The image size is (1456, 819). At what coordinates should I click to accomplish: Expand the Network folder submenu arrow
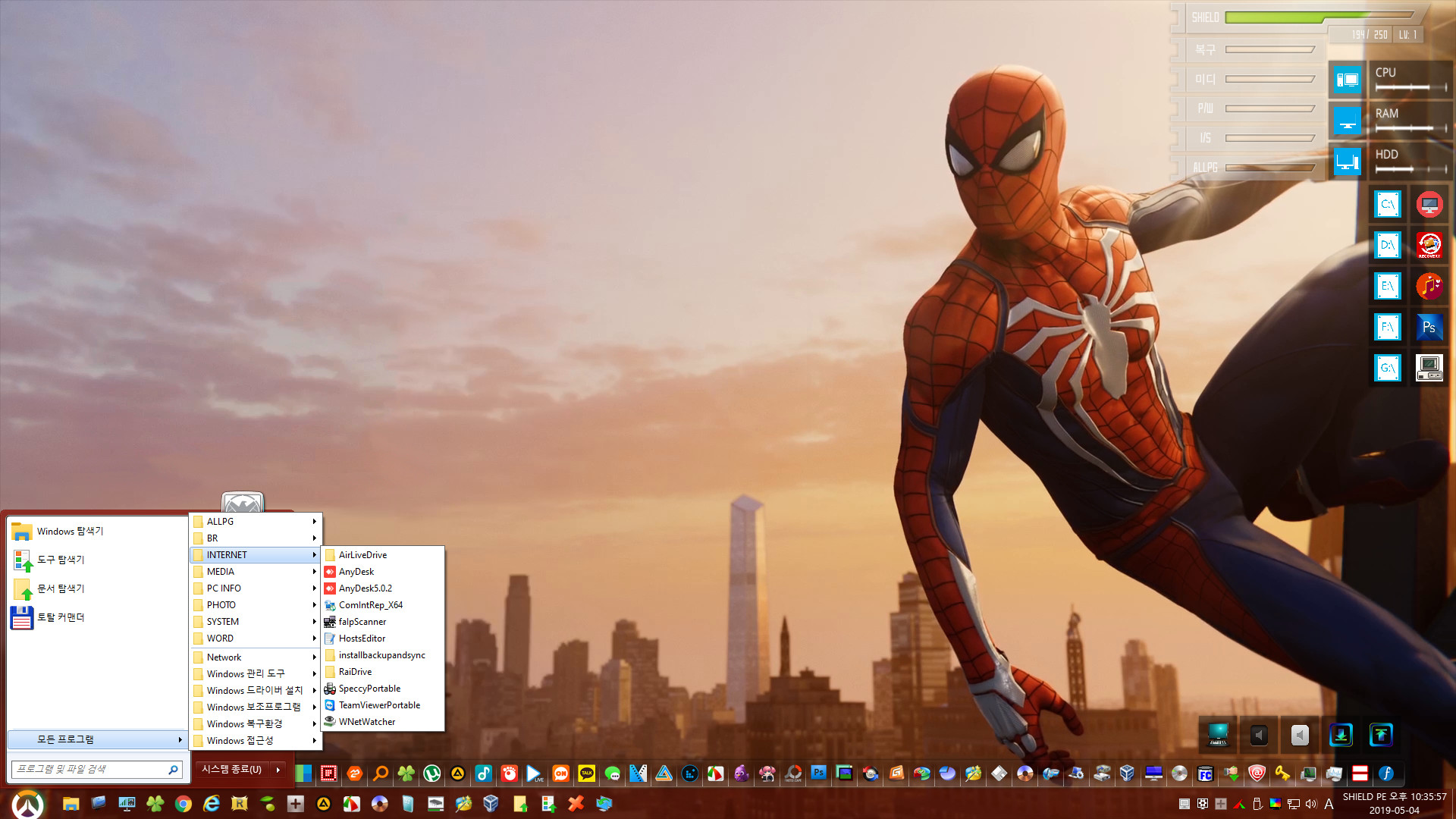point(314,657)
